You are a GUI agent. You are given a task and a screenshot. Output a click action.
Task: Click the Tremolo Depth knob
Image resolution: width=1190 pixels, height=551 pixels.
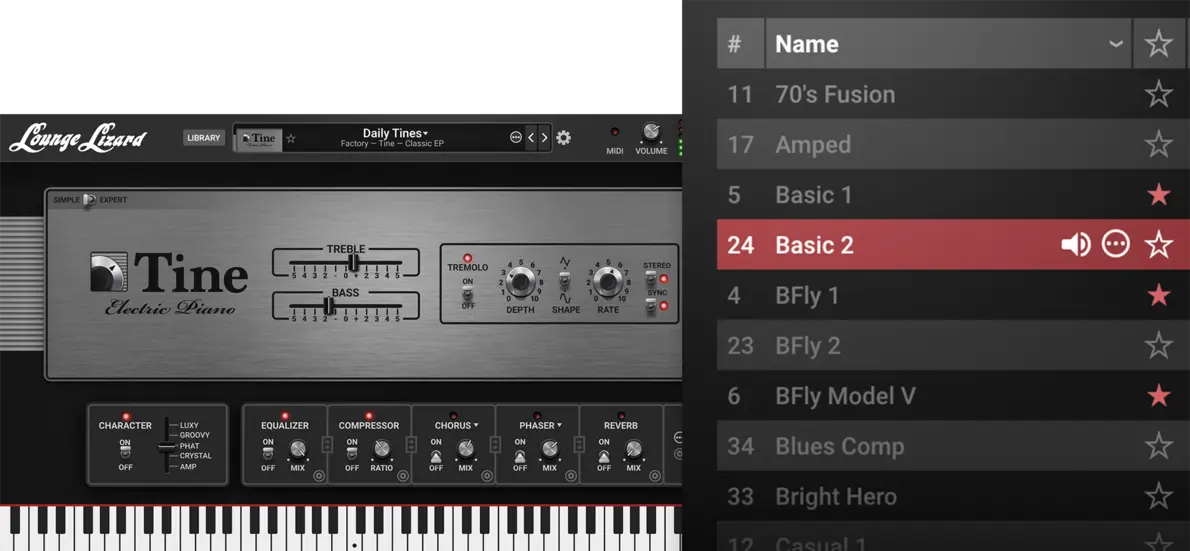coord(520,282)
